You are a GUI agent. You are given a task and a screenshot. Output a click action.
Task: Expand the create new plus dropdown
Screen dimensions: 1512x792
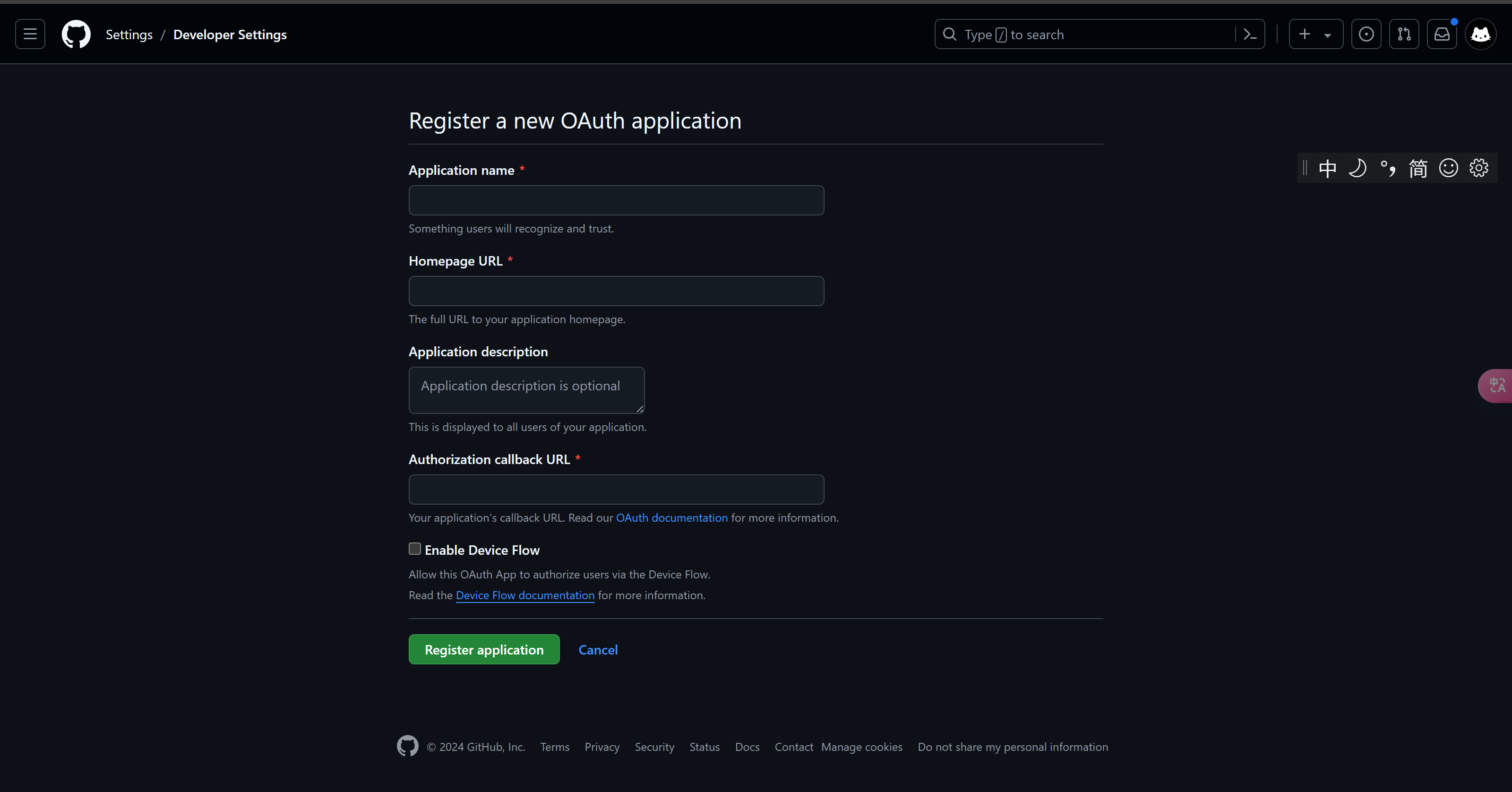(1315, 34)
